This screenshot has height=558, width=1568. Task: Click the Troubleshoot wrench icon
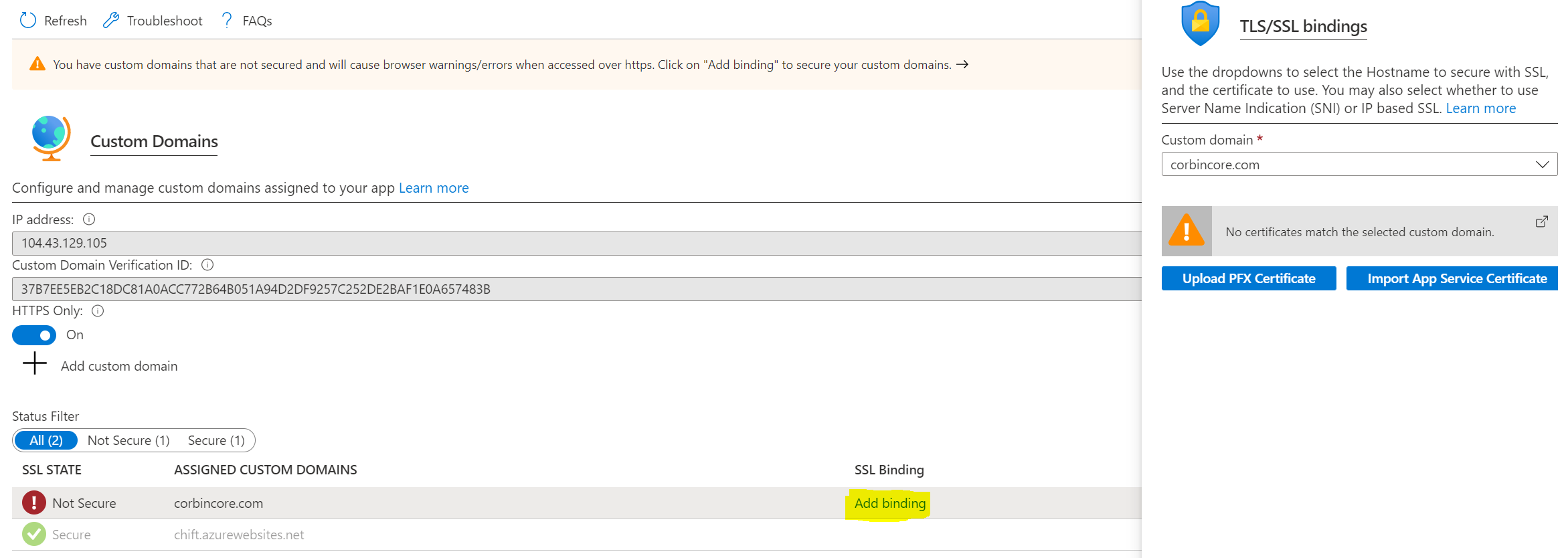click(111, 21)
